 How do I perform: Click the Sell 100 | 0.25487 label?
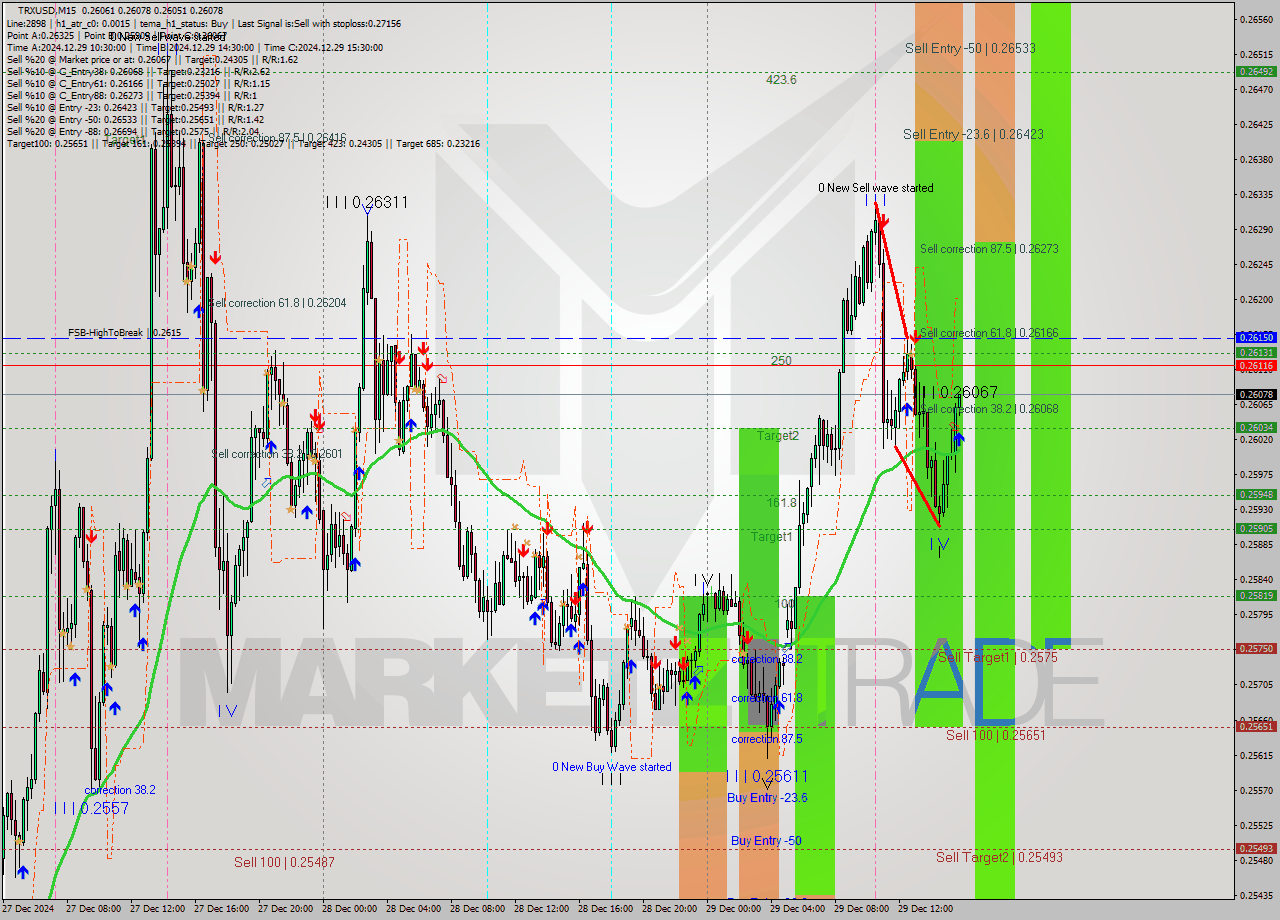coord(285,862)
